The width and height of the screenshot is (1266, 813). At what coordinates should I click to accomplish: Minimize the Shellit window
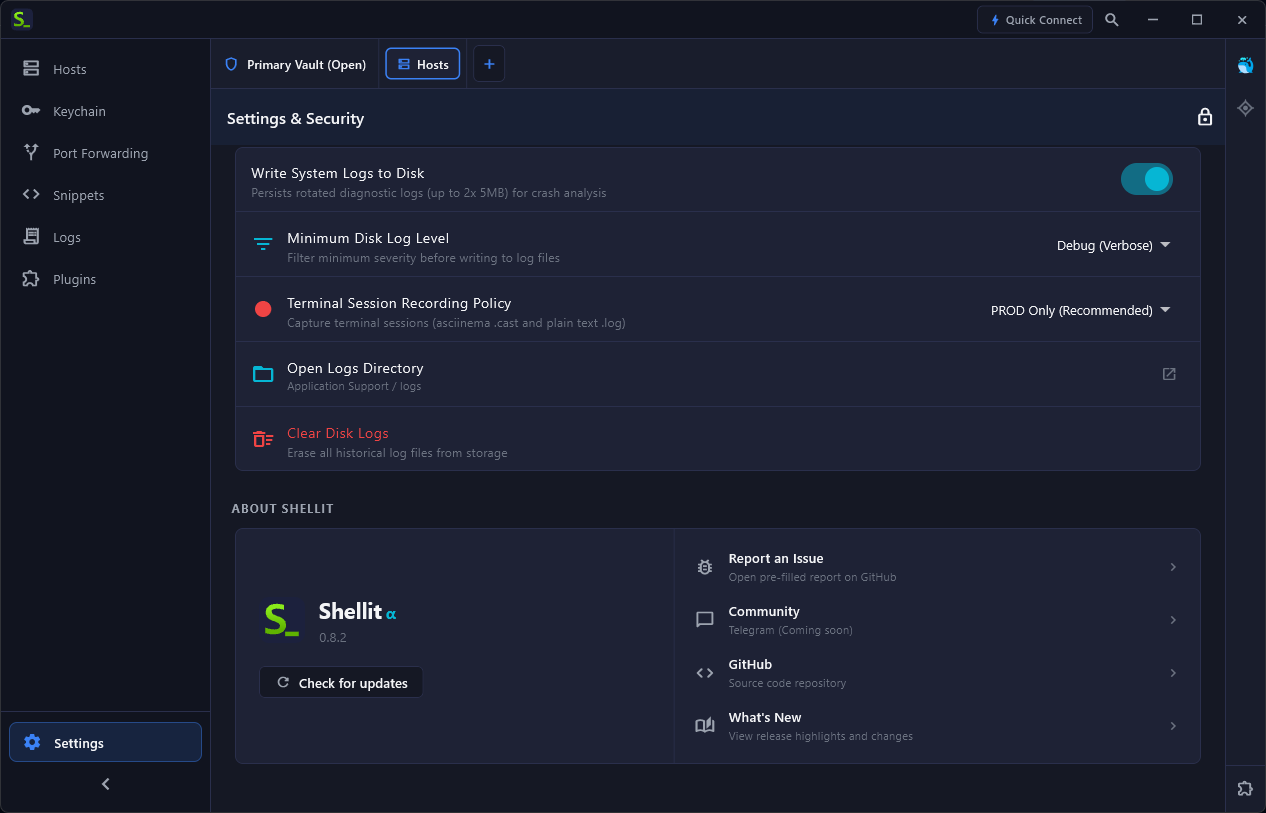click(x=1152, y=20)
